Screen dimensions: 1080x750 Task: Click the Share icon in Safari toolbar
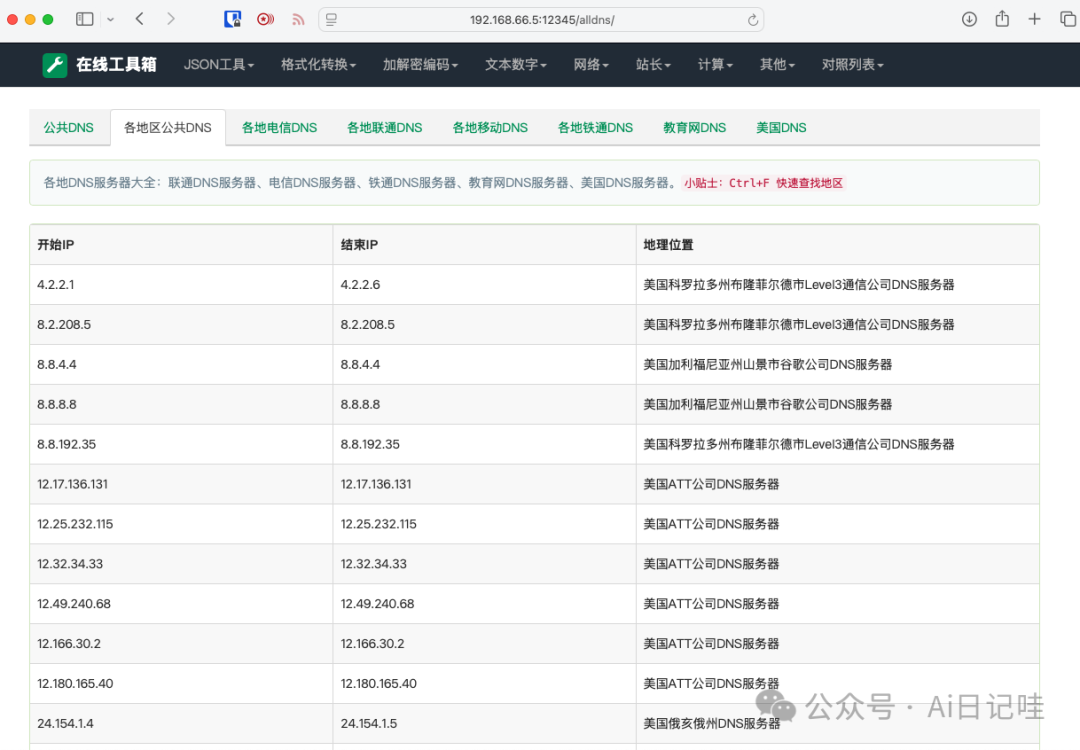1002,19
